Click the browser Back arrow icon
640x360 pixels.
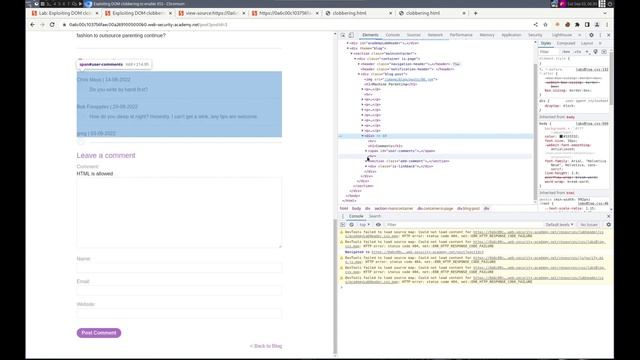point(32,24)
